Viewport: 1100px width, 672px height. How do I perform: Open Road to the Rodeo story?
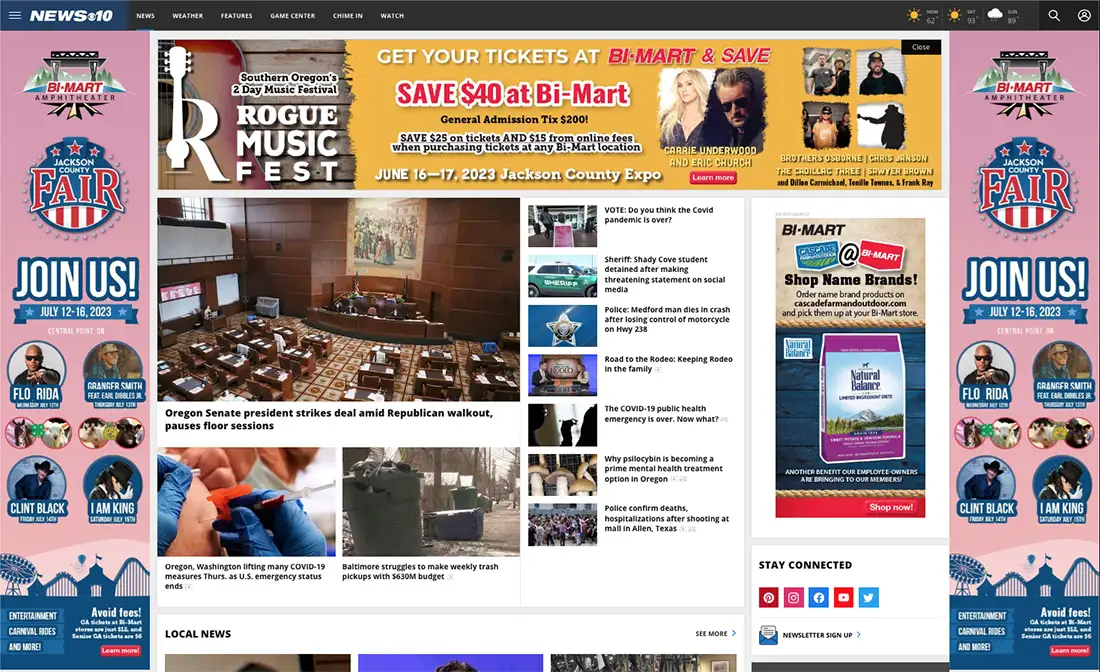point(669,363)
